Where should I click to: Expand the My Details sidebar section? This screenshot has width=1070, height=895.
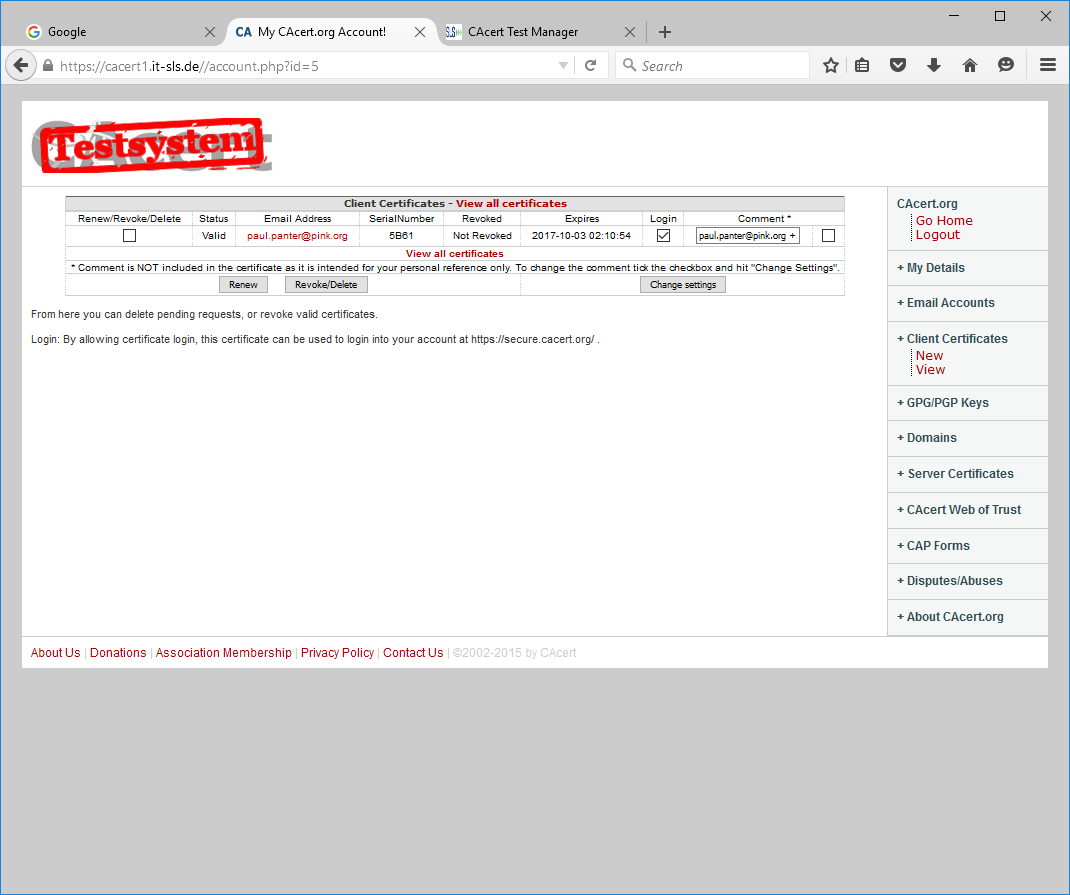[935, 268]
